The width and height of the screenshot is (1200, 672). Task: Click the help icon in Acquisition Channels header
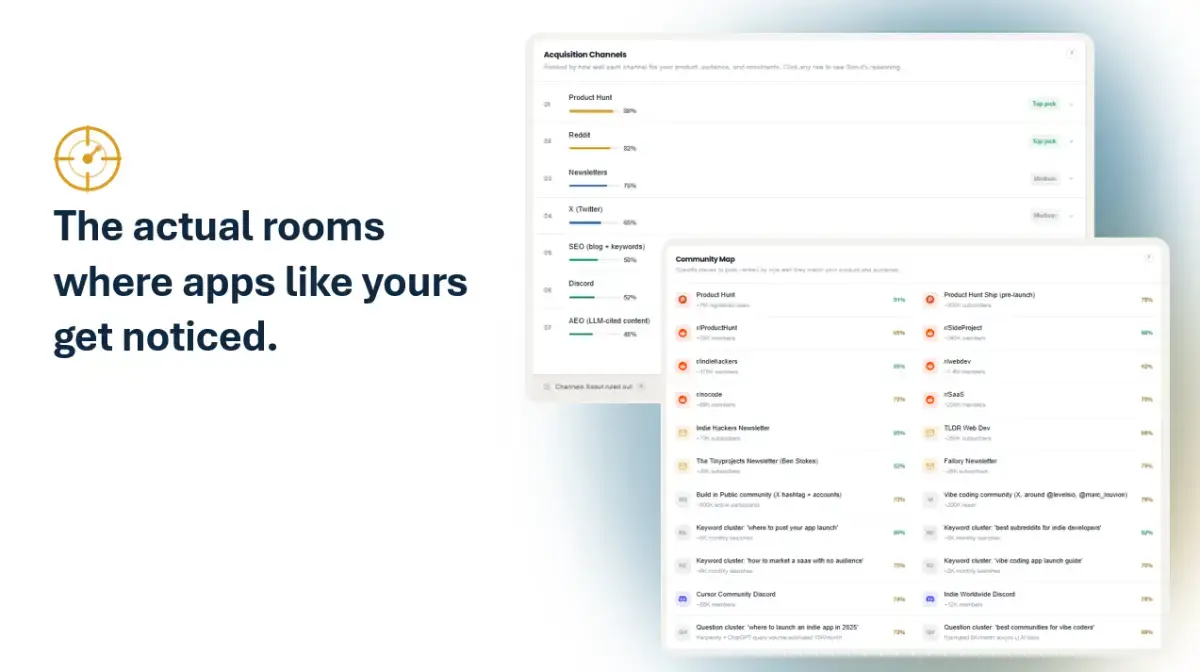coord(1072,53)
